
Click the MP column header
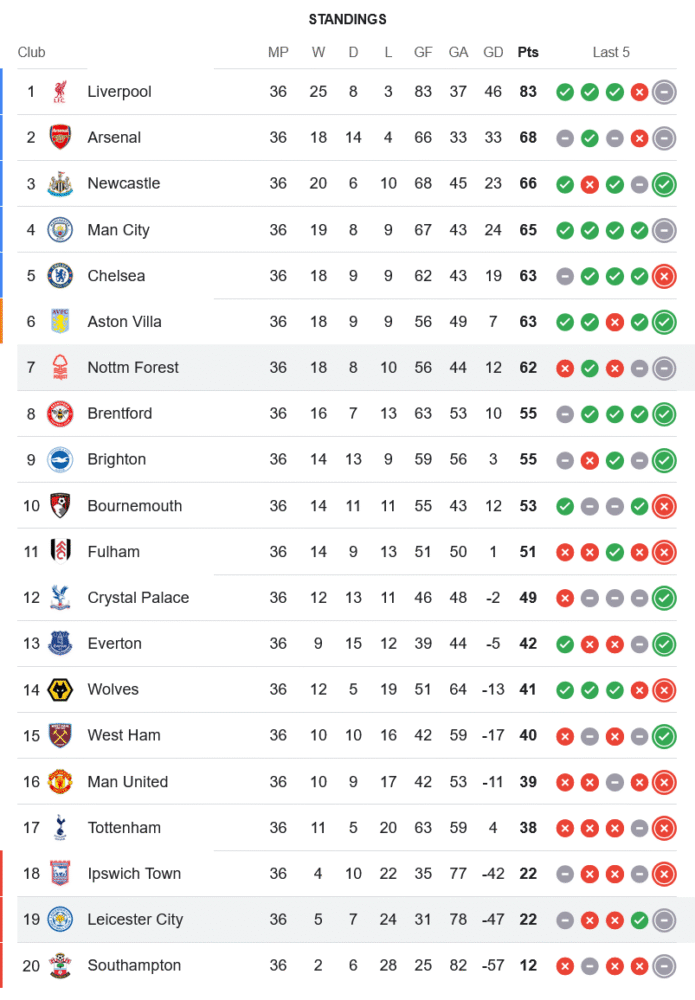(278, 52)
